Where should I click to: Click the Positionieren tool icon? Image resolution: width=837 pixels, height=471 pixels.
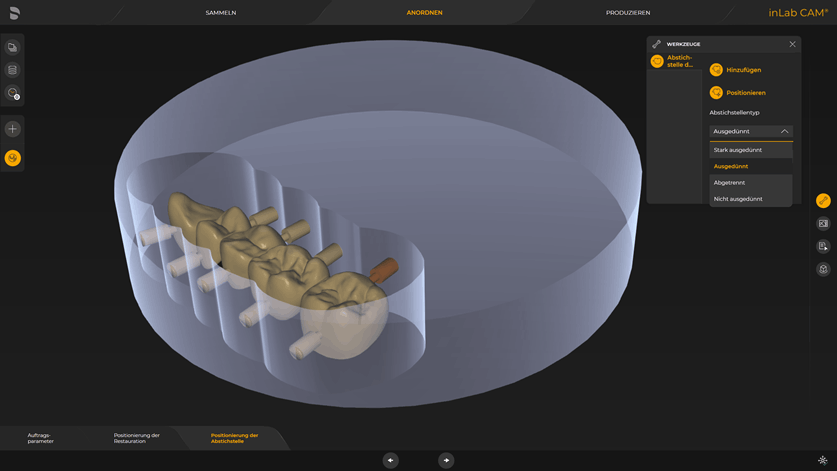(x=716, y=93)
